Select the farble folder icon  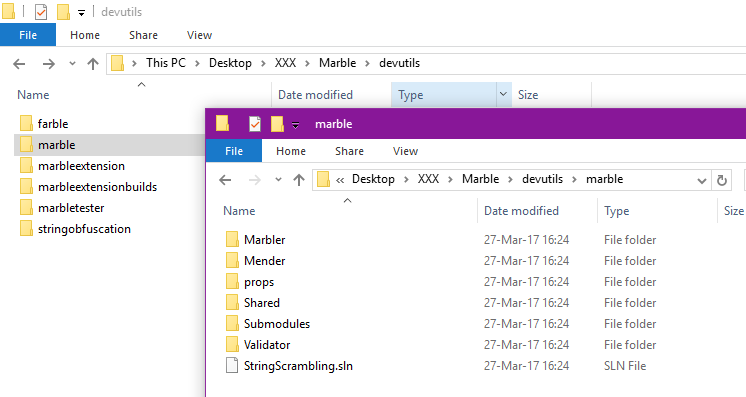click(x=26, y=123)
